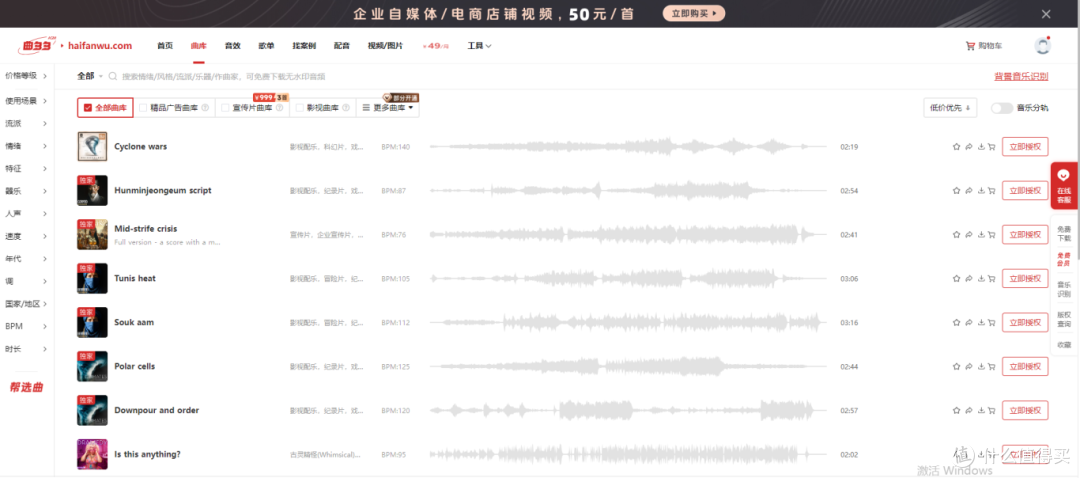Open 在线客服 online support widget

click(1063, 186)
